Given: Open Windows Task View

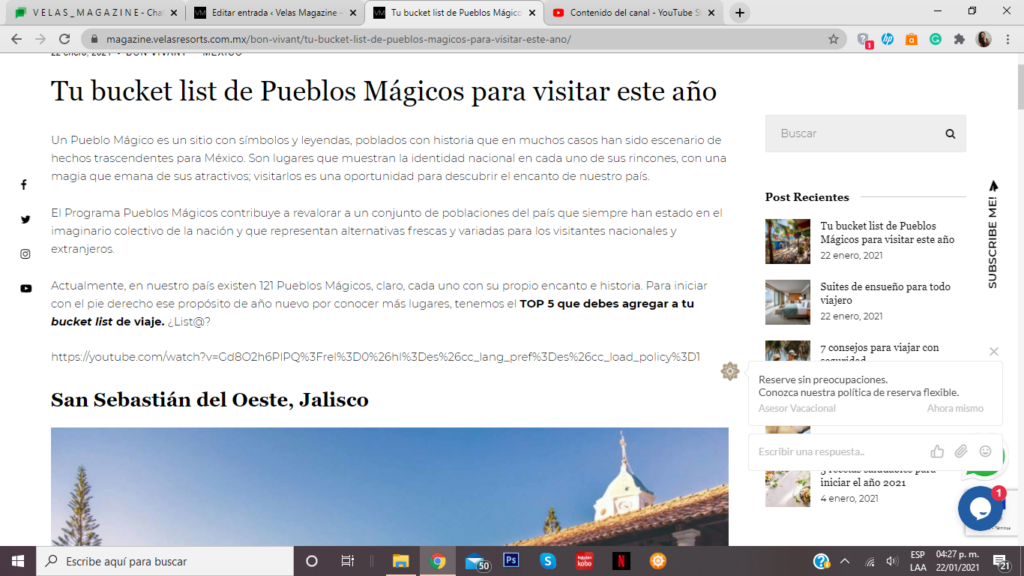Looking at the screenshot, I should tap(347, 561).
